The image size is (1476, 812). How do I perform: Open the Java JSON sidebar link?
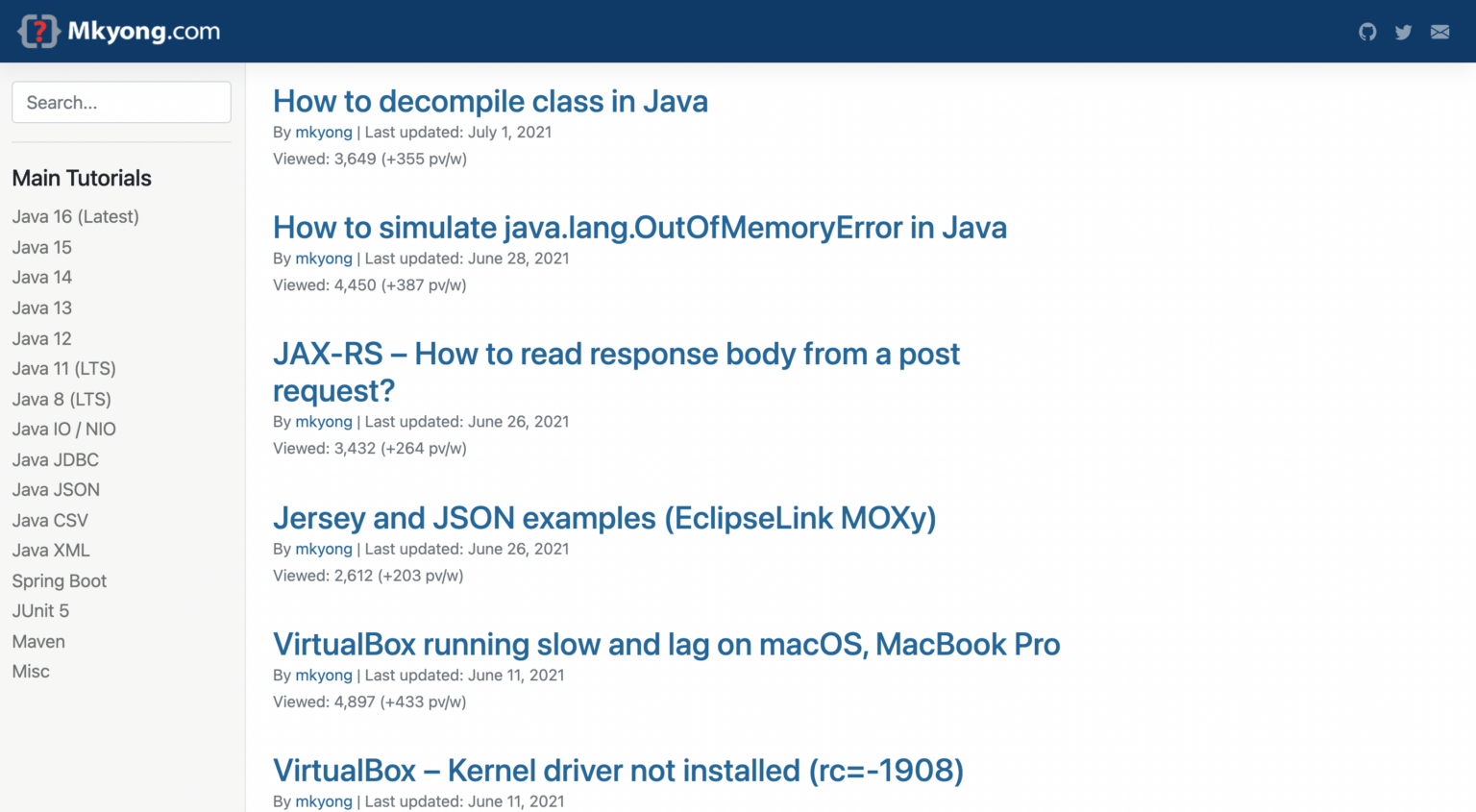[56, 489]
